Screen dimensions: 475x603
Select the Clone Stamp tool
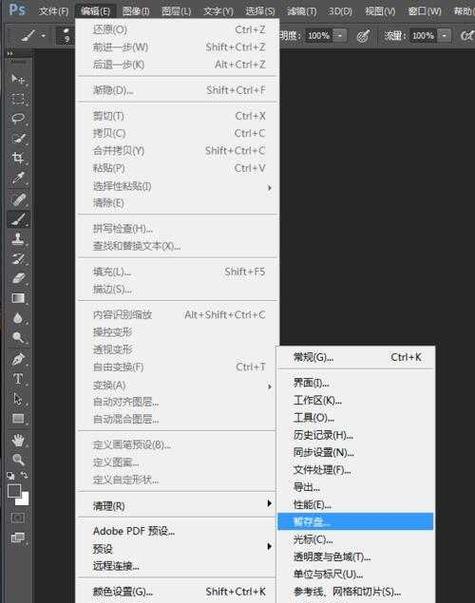point(18,238)
